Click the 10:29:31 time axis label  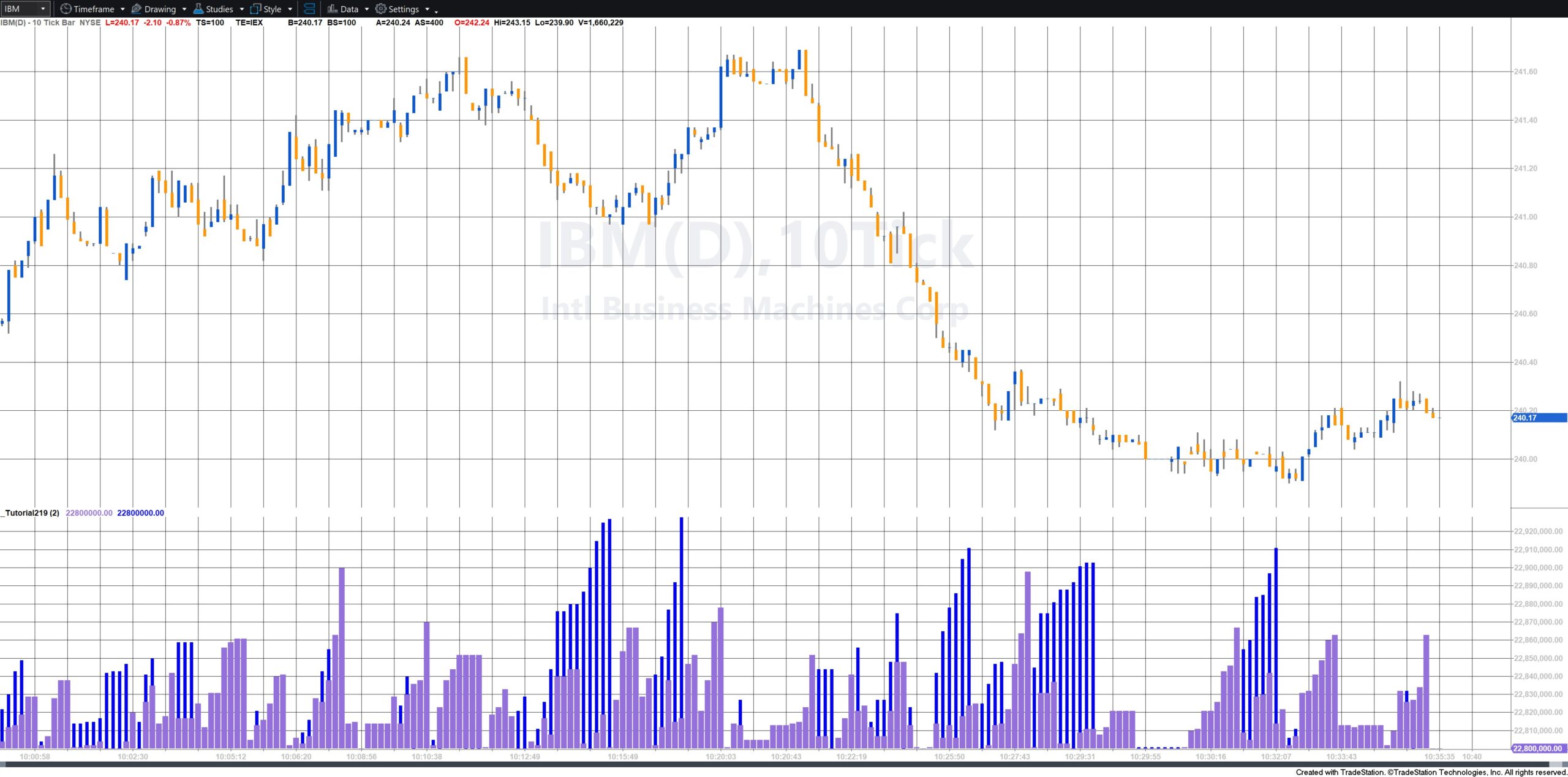coord(1080,757)
